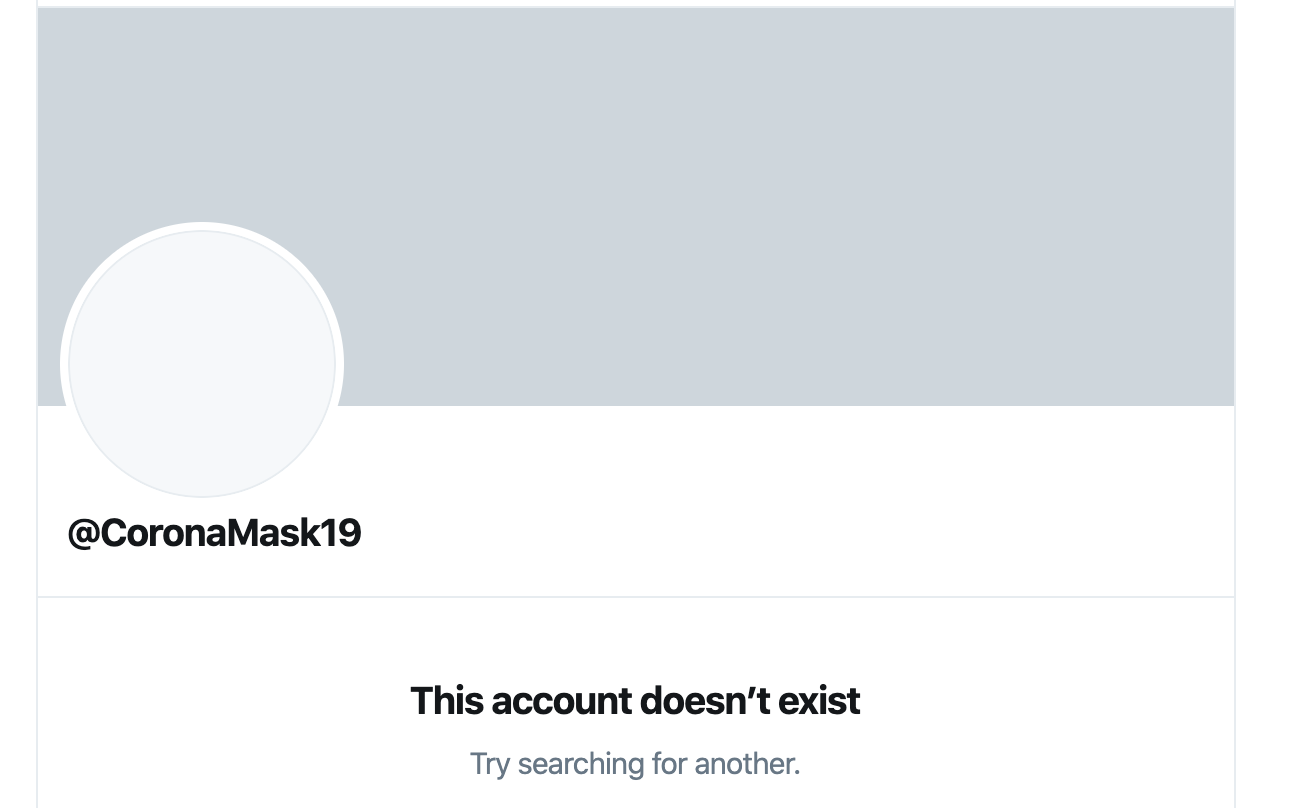Click the horizontal divider line below the username

point(636,597)
